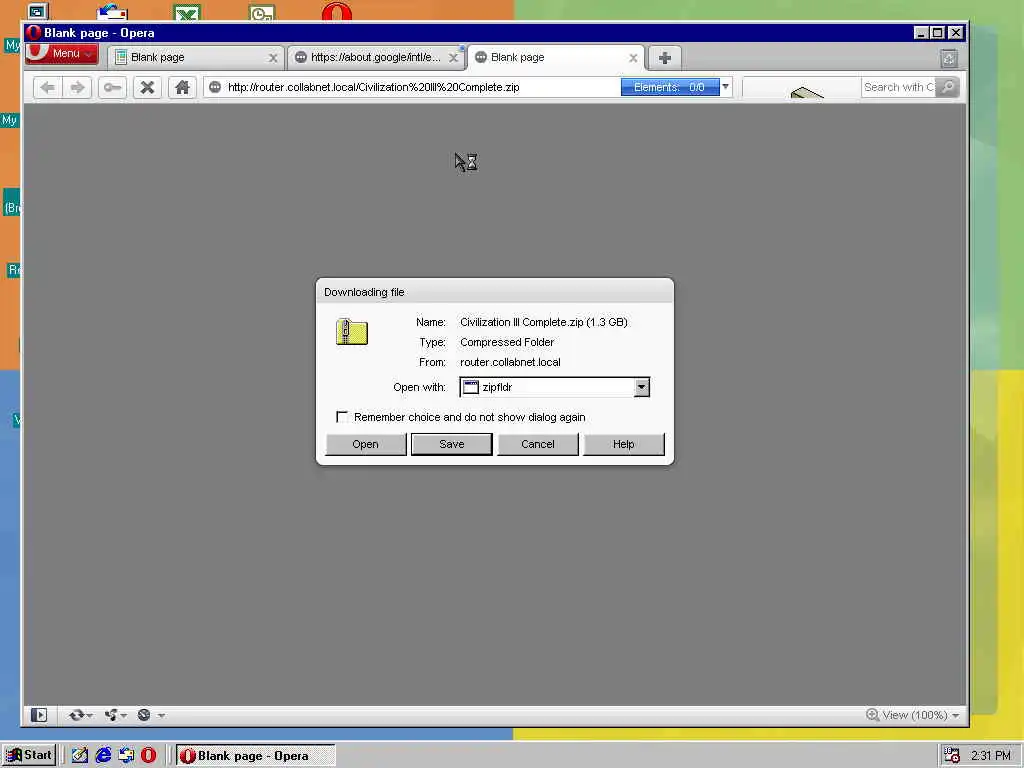Click the site info badge in address bar

click(x=215, y=87)
